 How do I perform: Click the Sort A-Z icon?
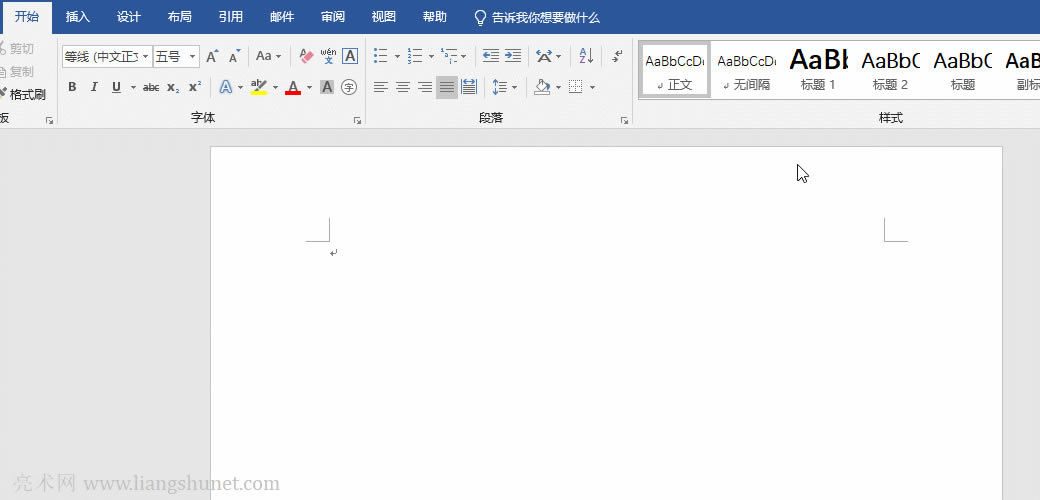587,57
